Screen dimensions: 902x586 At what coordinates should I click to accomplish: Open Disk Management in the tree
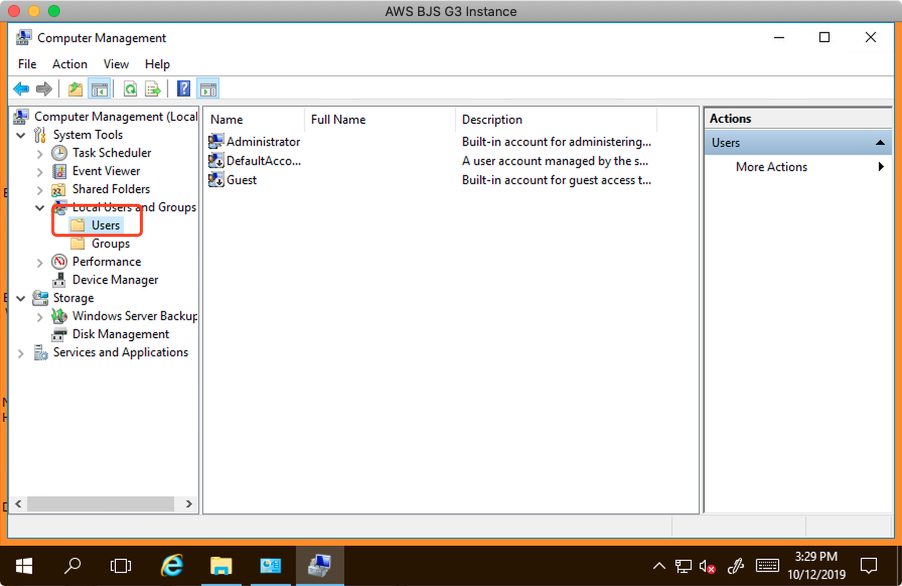pos(120,334)
